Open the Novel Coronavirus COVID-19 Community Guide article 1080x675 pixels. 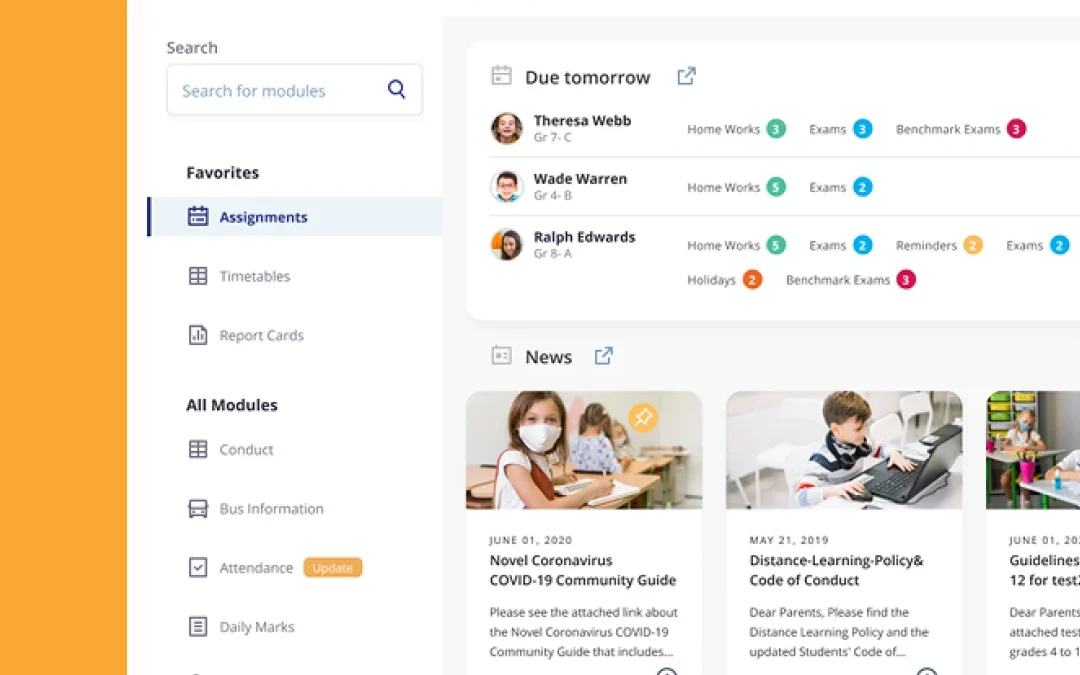coord(583,570)
